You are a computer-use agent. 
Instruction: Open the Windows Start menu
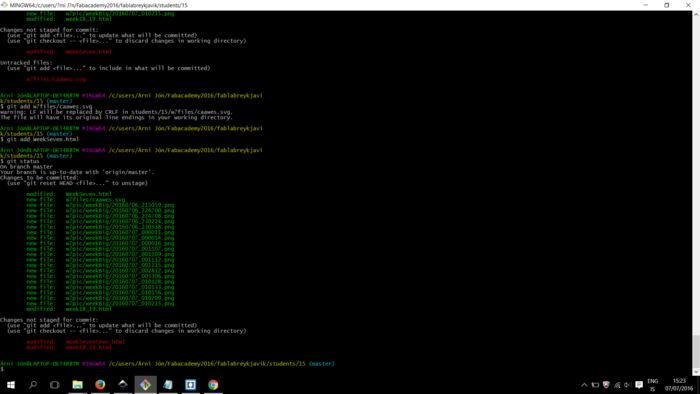click(x=11, y=385)
